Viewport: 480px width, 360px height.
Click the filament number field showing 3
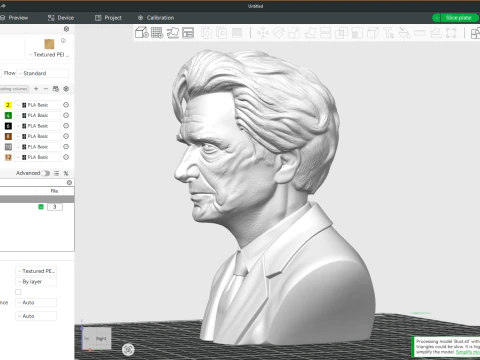[55, 207]
